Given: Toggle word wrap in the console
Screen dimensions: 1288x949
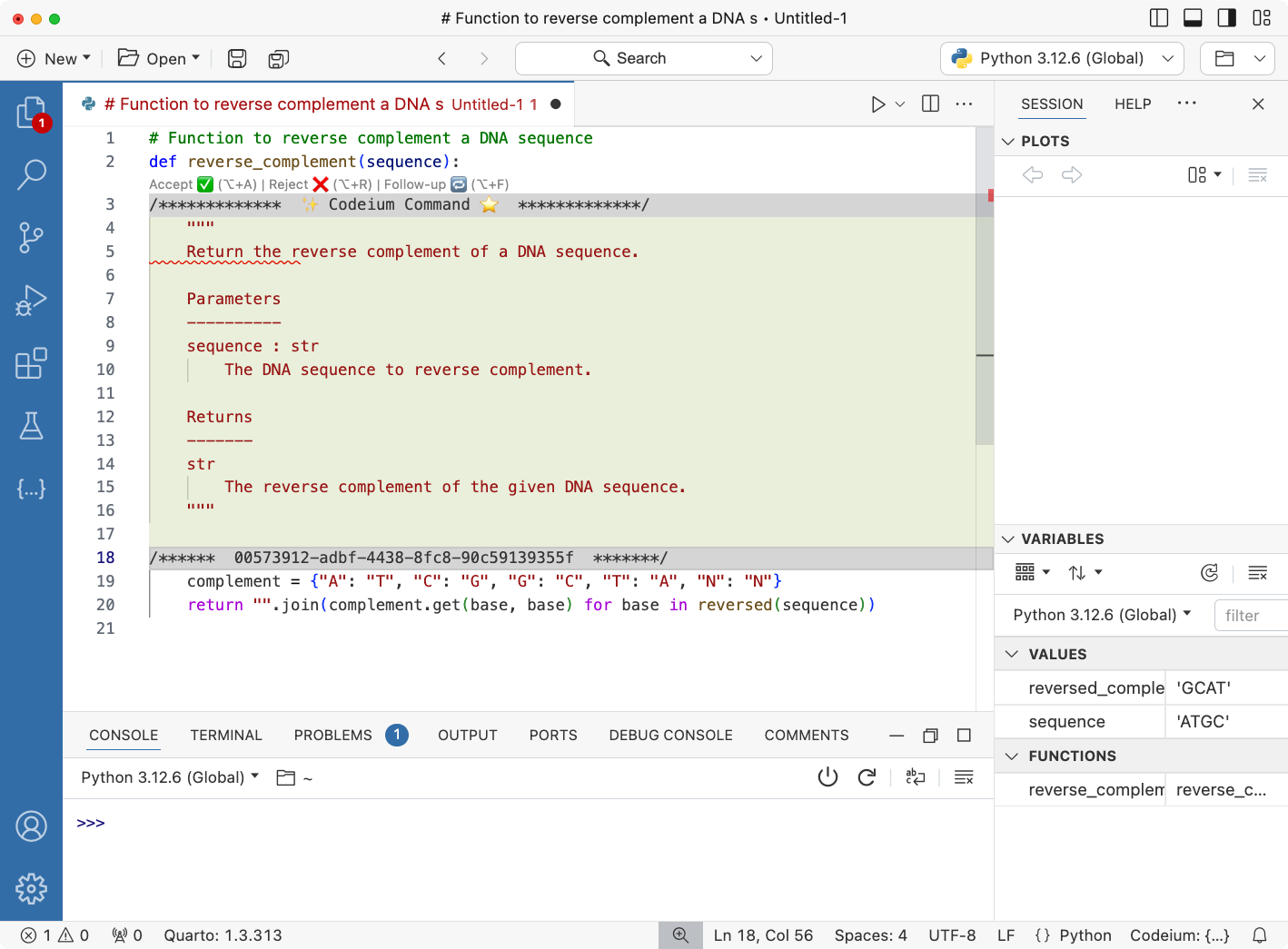Looking at the screenshot, I should 915,777.
